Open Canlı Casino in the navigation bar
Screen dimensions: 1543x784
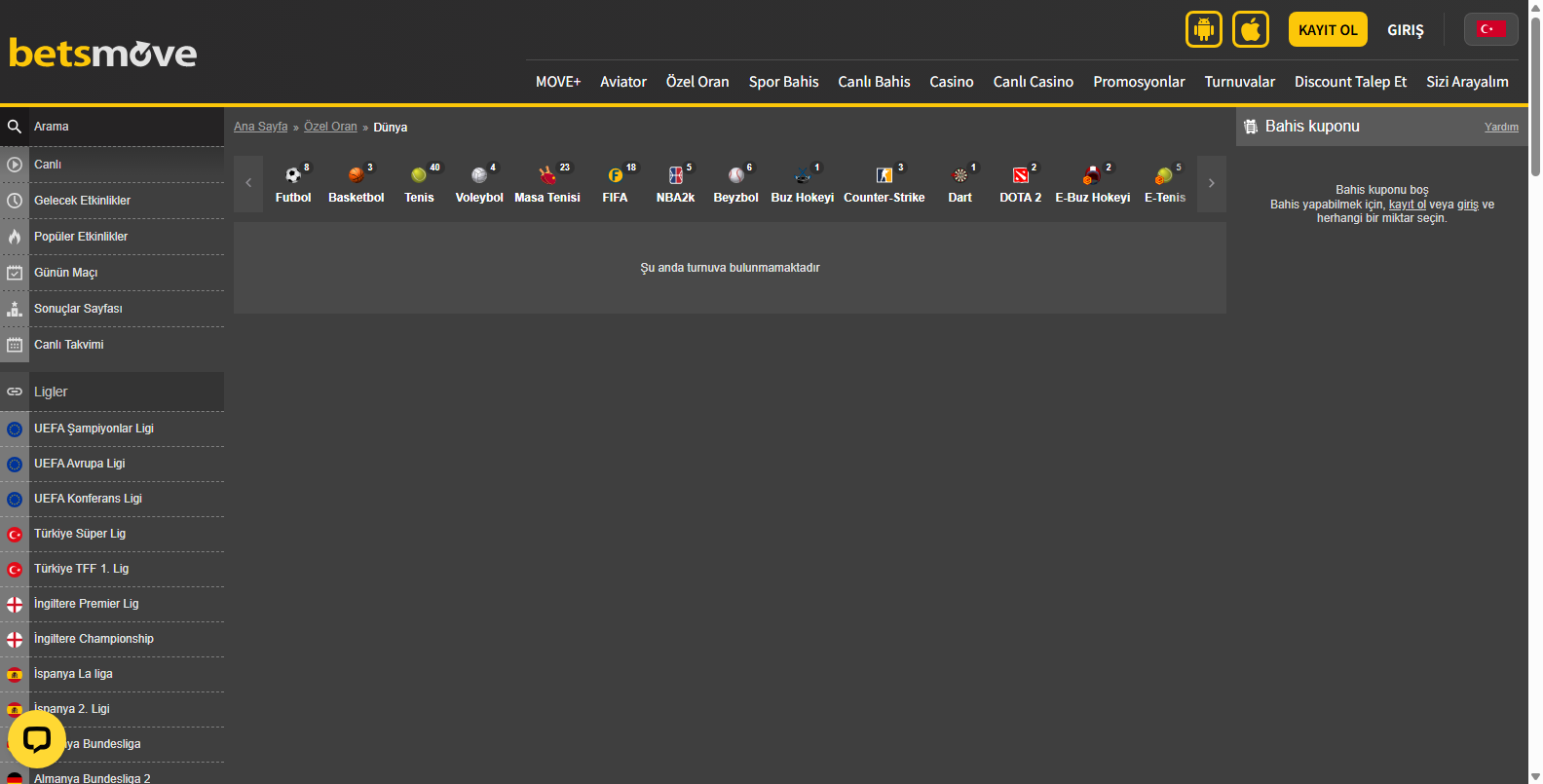coord(1034,82)
